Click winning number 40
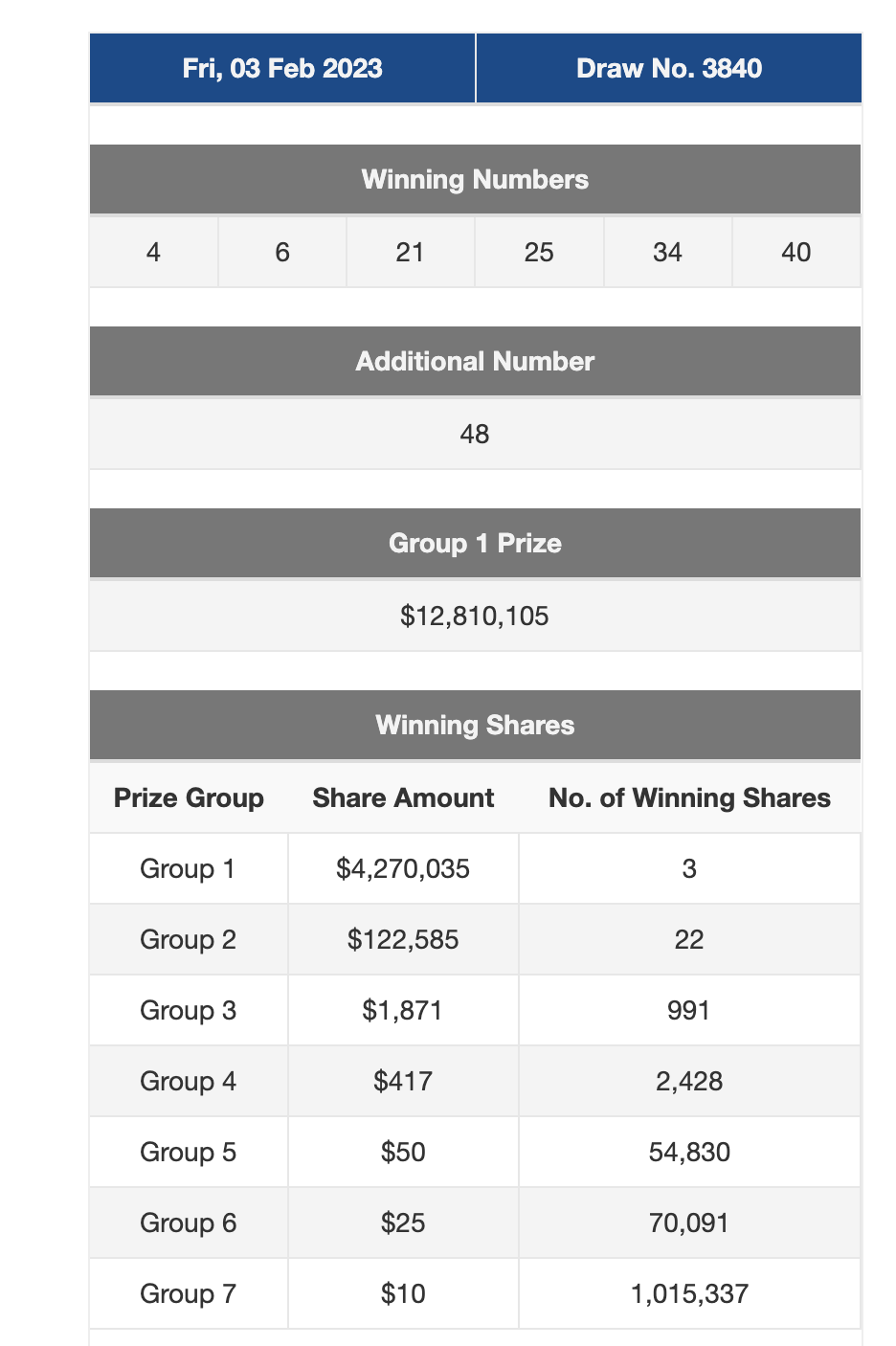The height and width of the screenshot is (1346, 896). tap(795, 252)
